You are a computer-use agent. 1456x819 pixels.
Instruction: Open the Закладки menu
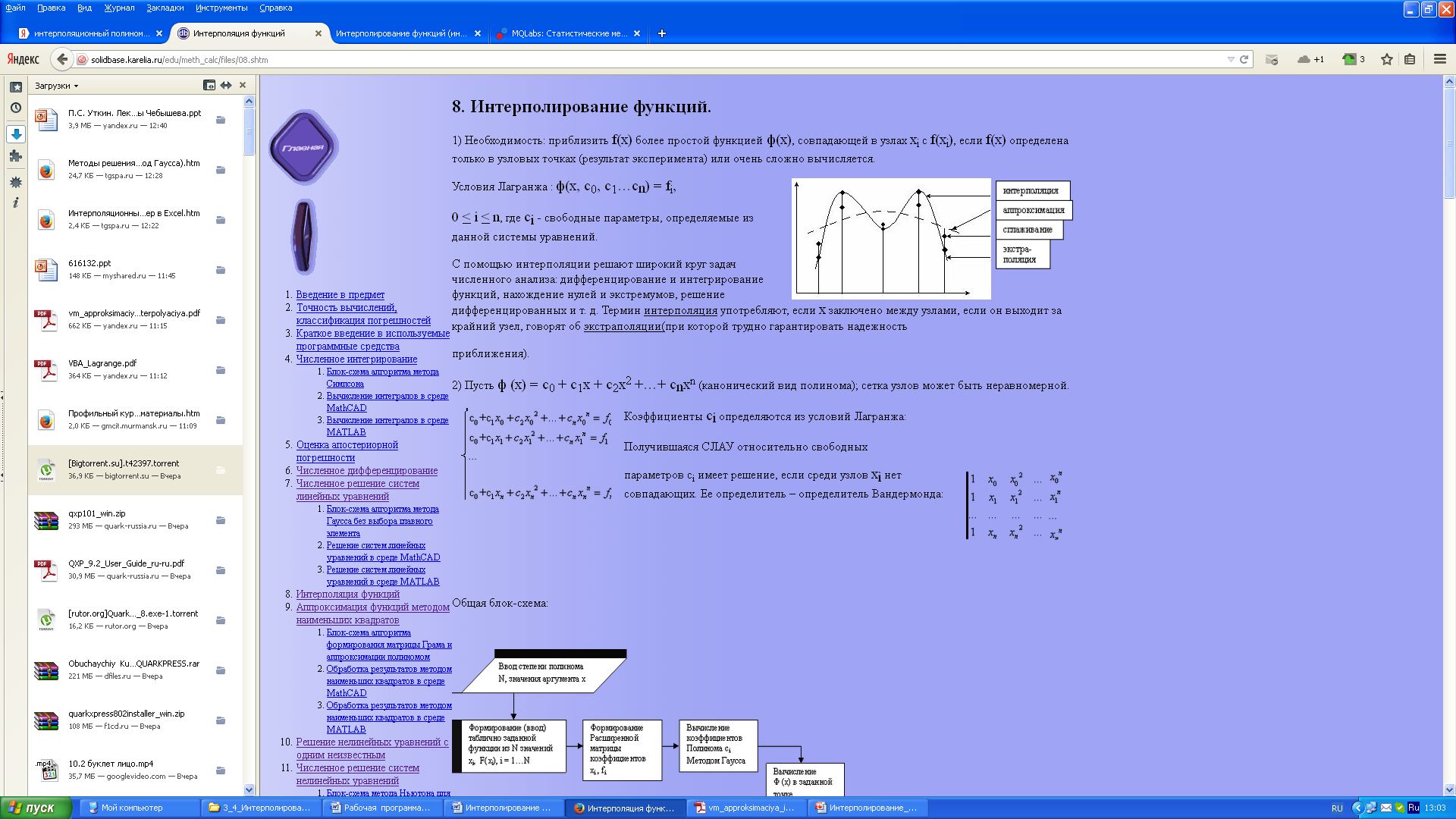click(x=165, y=8)
